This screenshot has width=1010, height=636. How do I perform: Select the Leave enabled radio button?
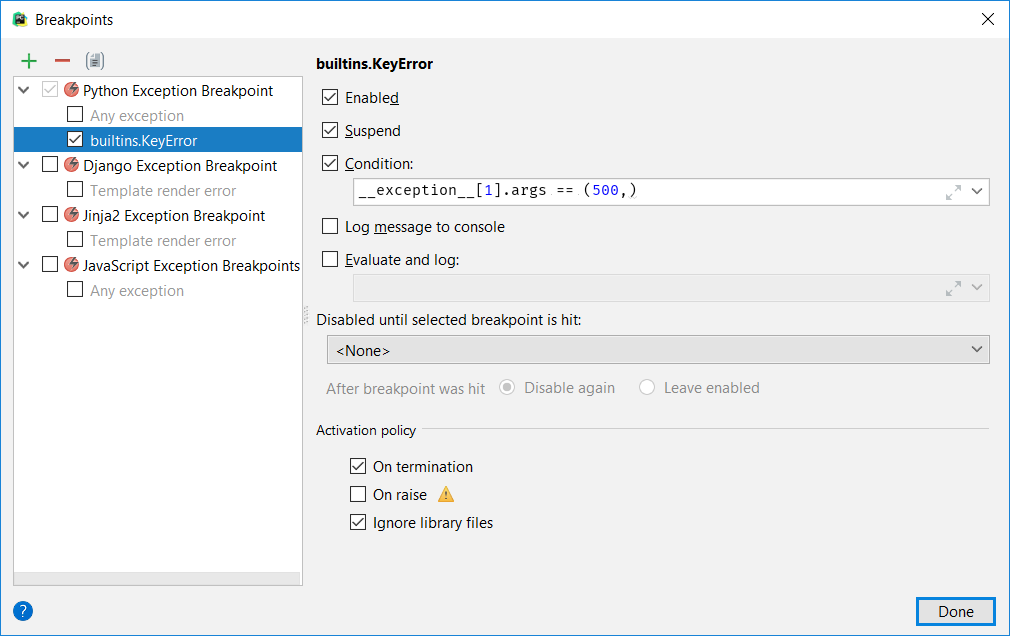coord(647,387)
